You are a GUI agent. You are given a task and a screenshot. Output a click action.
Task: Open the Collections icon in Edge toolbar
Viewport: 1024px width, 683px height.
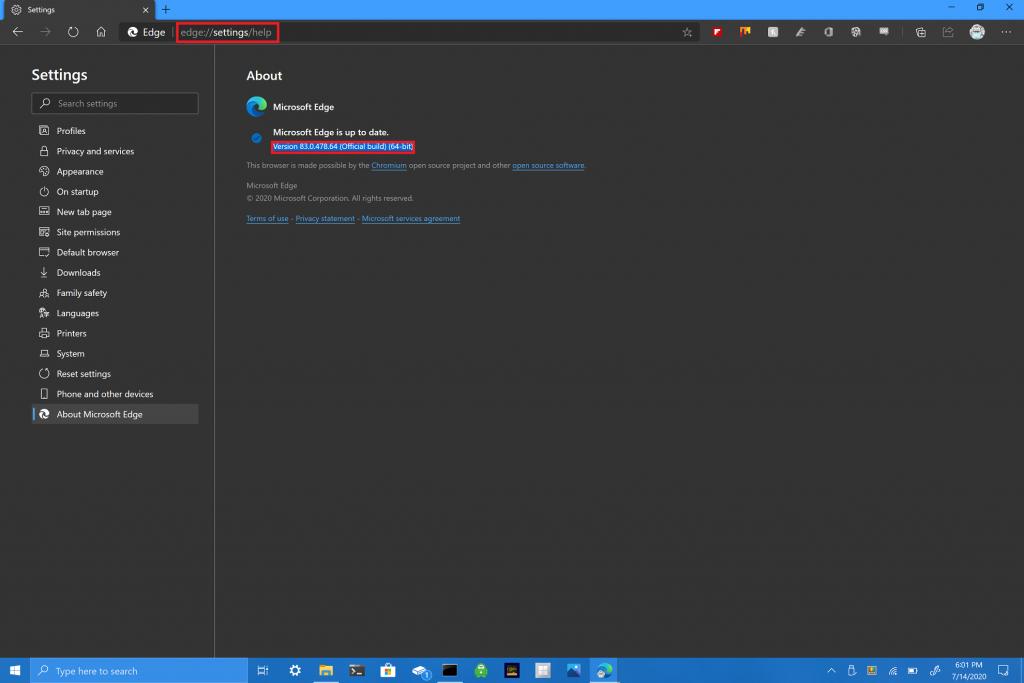click(x=920, y=31)
